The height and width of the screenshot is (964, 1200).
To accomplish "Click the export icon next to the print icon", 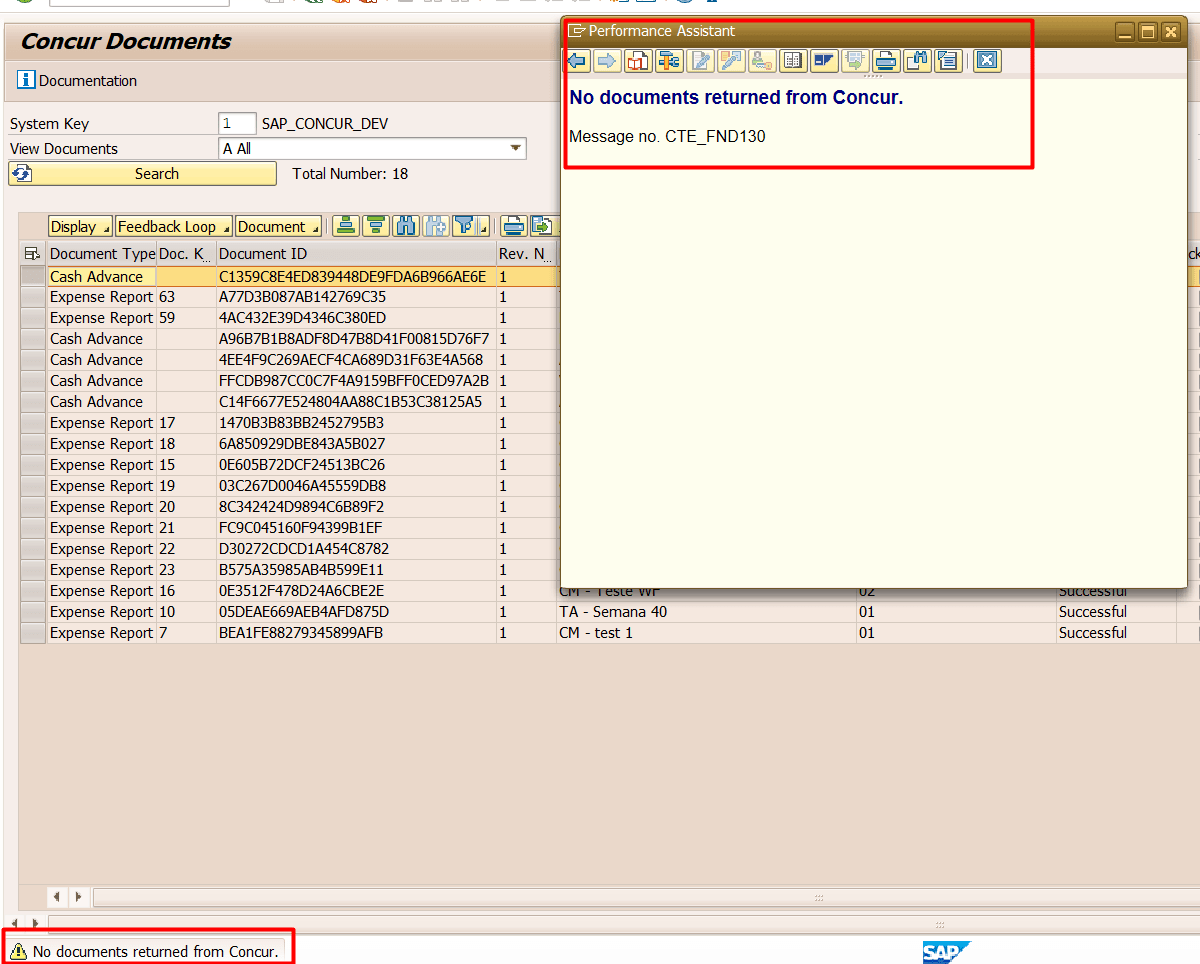I will coord(542,226).
